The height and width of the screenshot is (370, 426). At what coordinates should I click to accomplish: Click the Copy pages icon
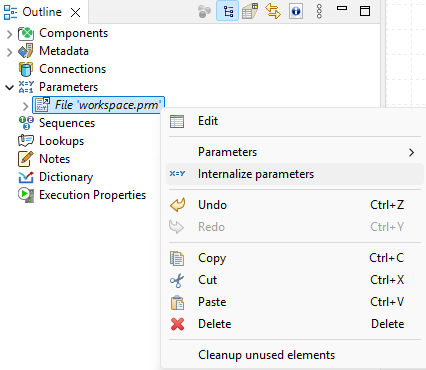point(177,258)
